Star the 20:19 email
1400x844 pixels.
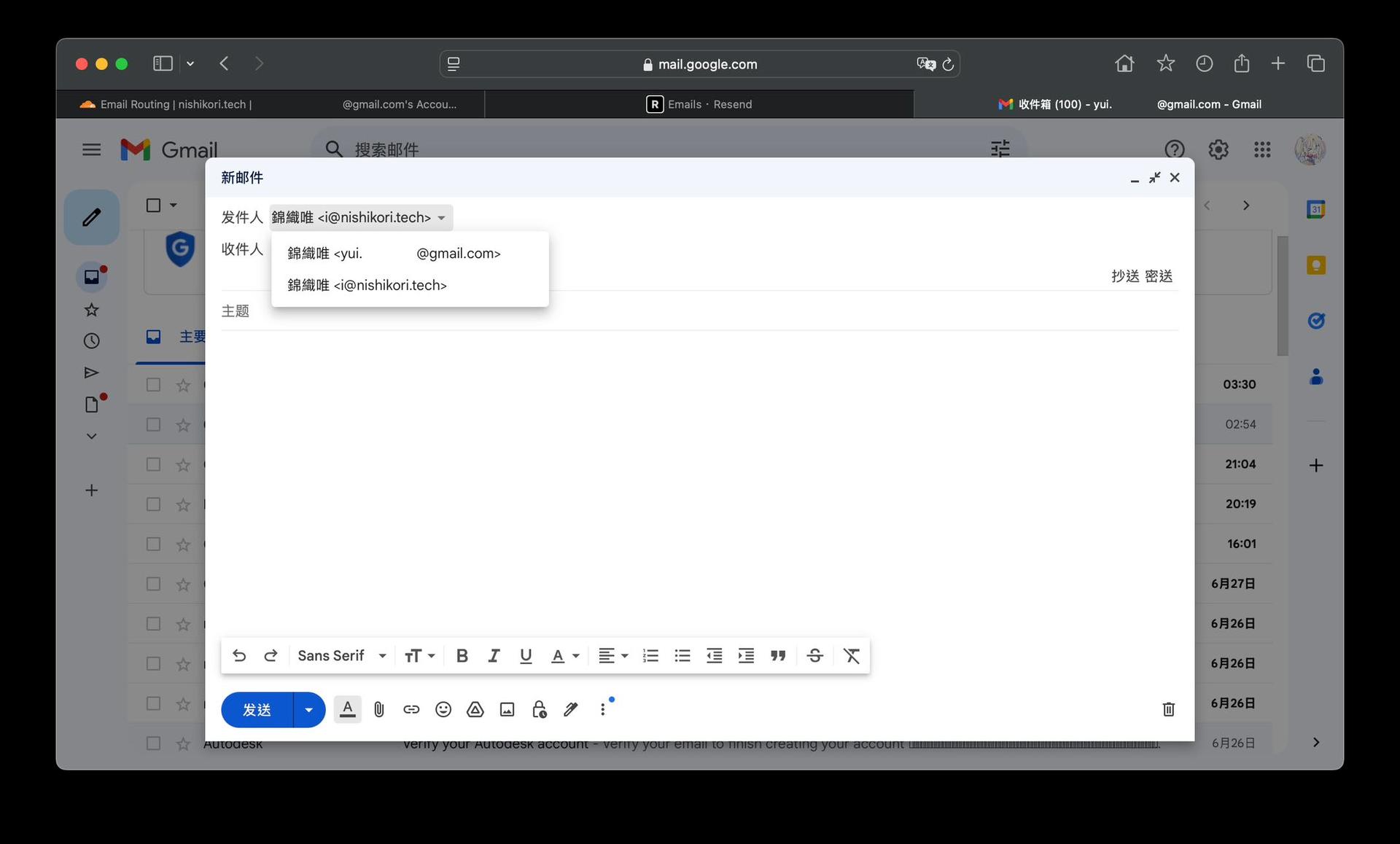pyautogui.click(x=183, y=504)
